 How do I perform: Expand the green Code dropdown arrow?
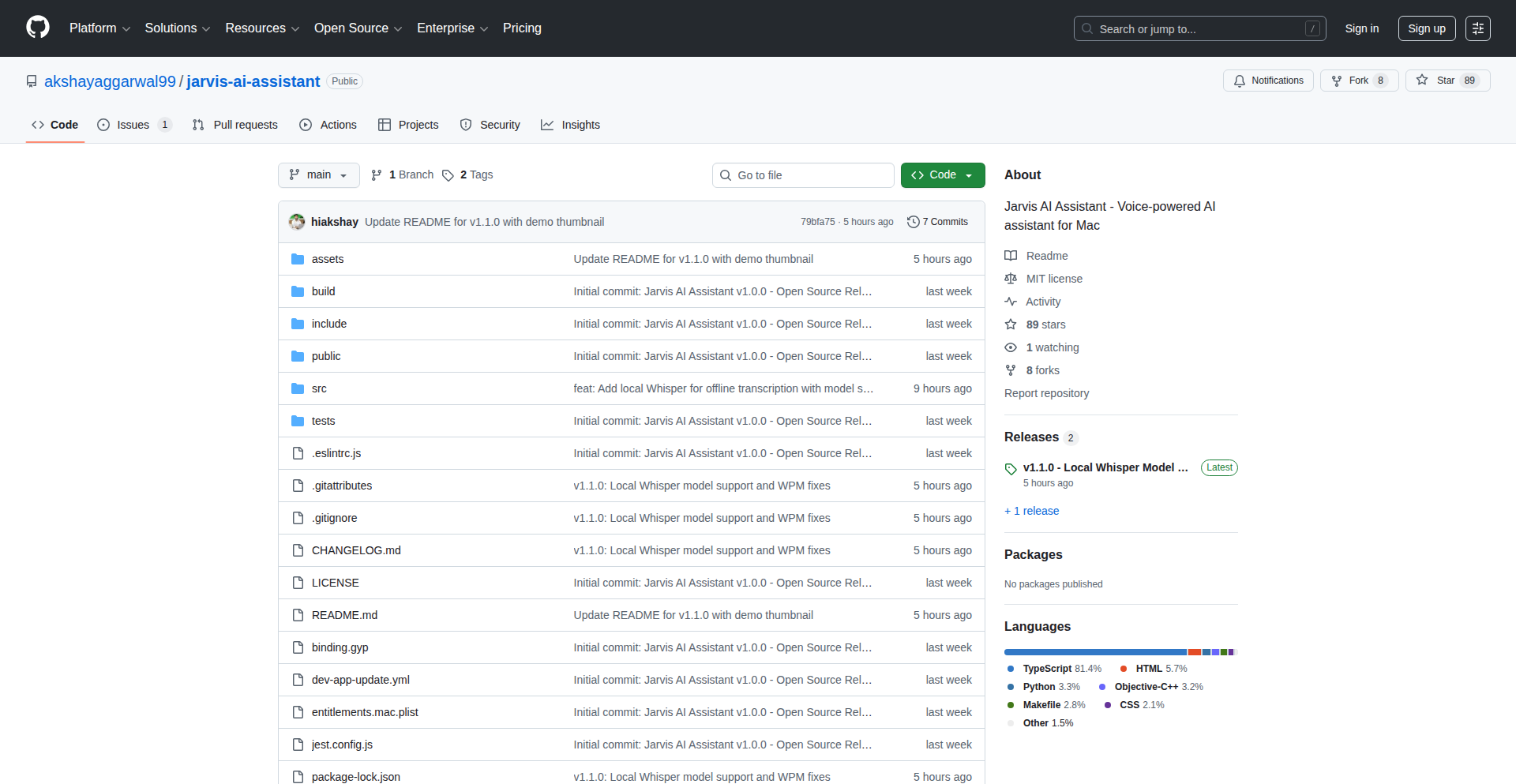click(x=970, y=174)
